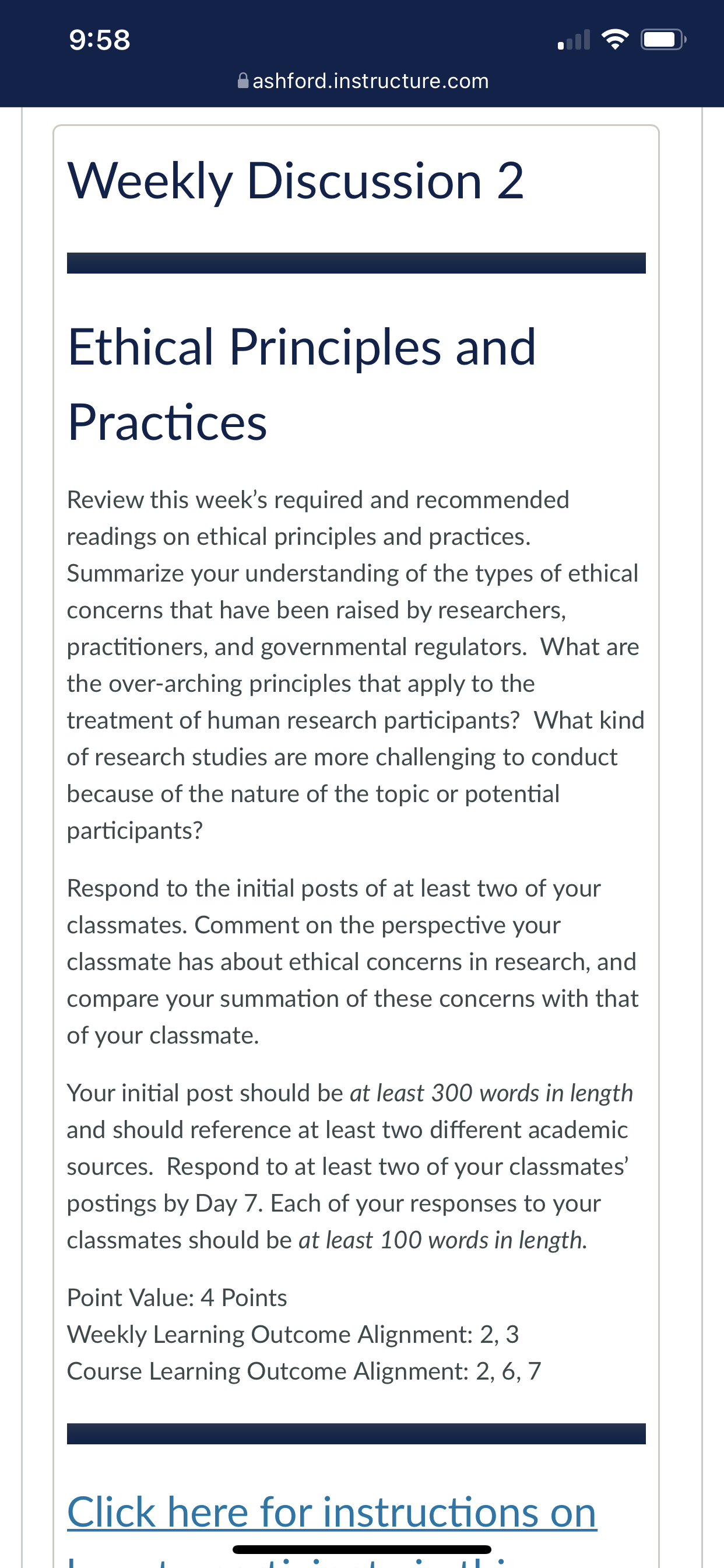Tap the dark divider bar above the link
724x1568 pixels.
357,1433
